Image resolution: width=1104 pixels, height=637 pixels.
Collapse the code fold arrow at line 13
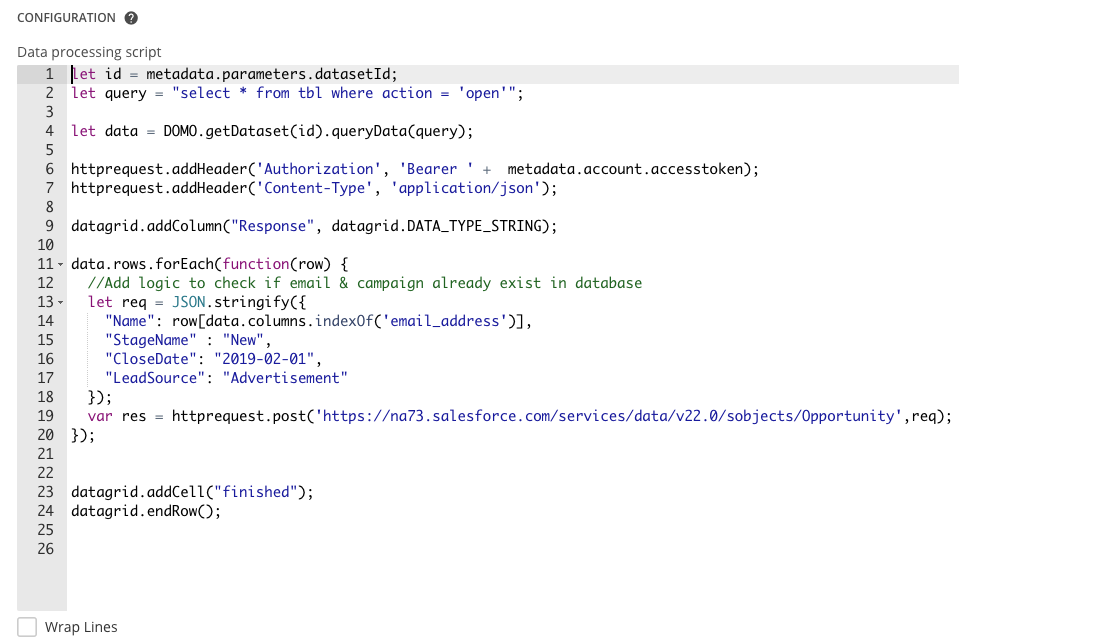click(x=61, y=303)
